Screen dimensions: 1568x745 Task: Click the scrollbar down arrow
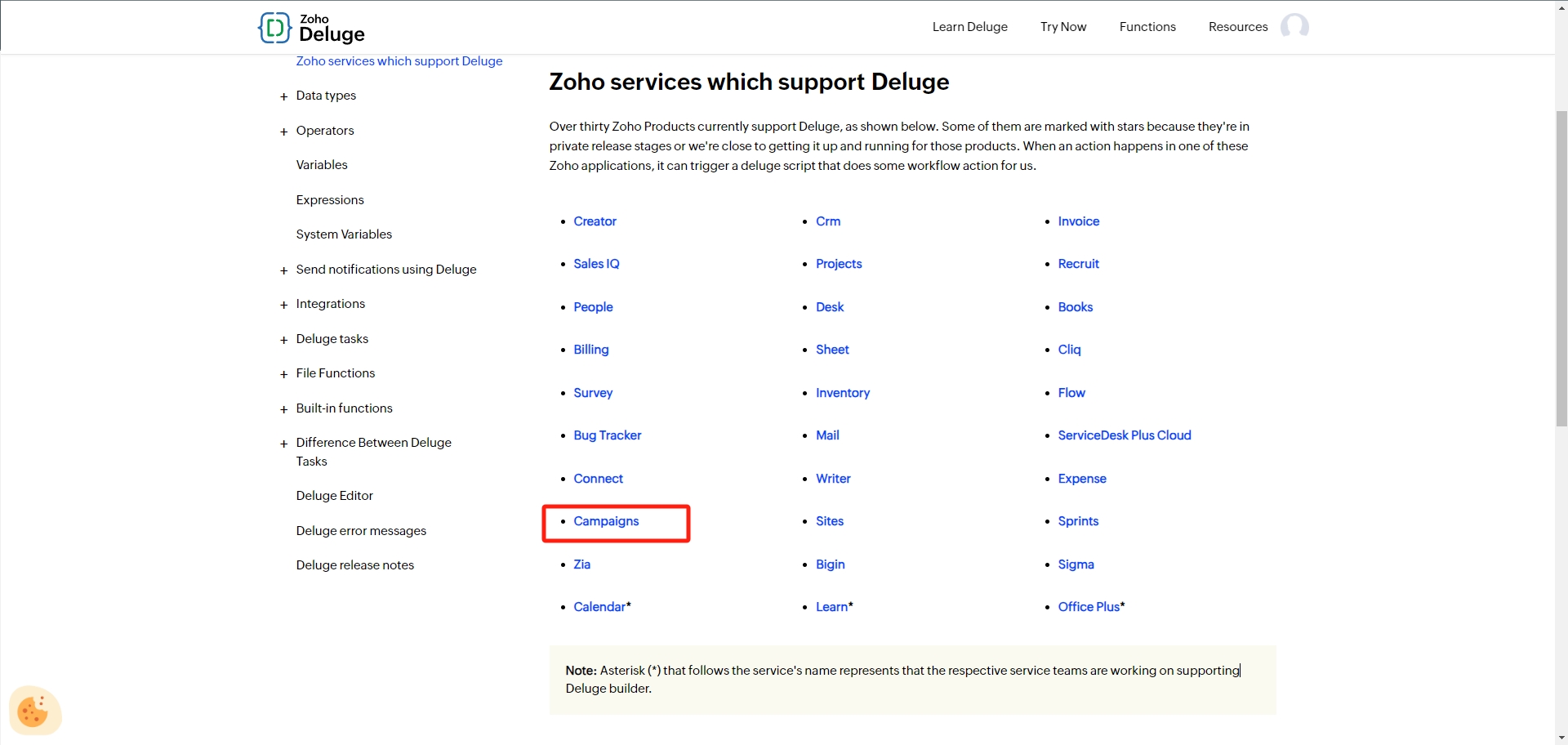1561,738
